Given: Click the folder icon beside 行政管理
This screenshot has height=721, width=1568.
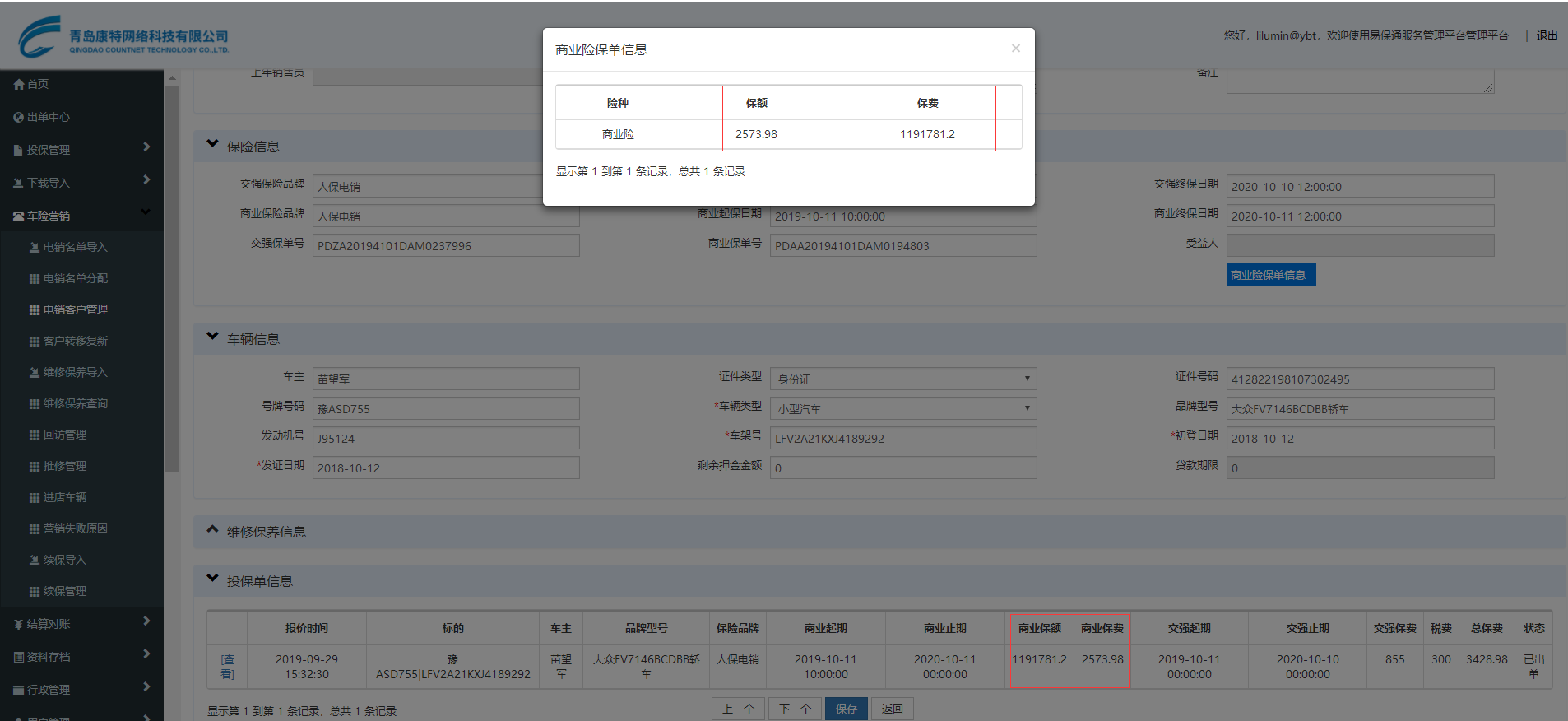Looking at the screenshot, I should (18, 690).
